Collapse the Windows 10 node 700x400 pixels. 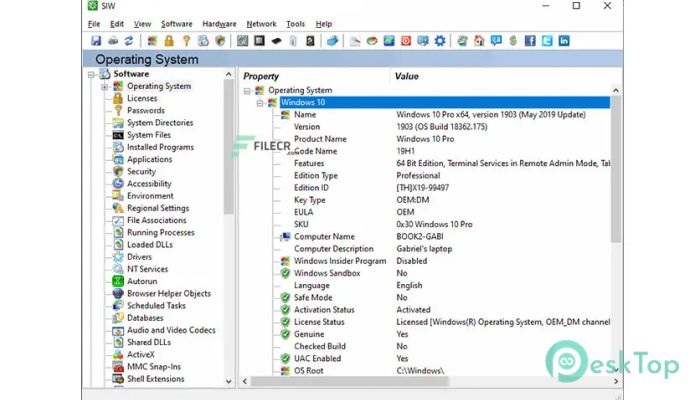point(260,103)
